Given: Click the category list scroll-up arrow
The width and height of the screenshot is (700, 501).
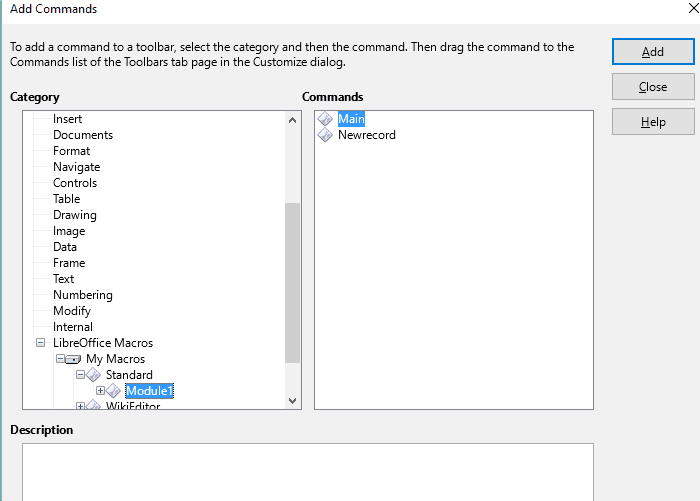Looking at the screenshot, I should (x=292, y=120).
